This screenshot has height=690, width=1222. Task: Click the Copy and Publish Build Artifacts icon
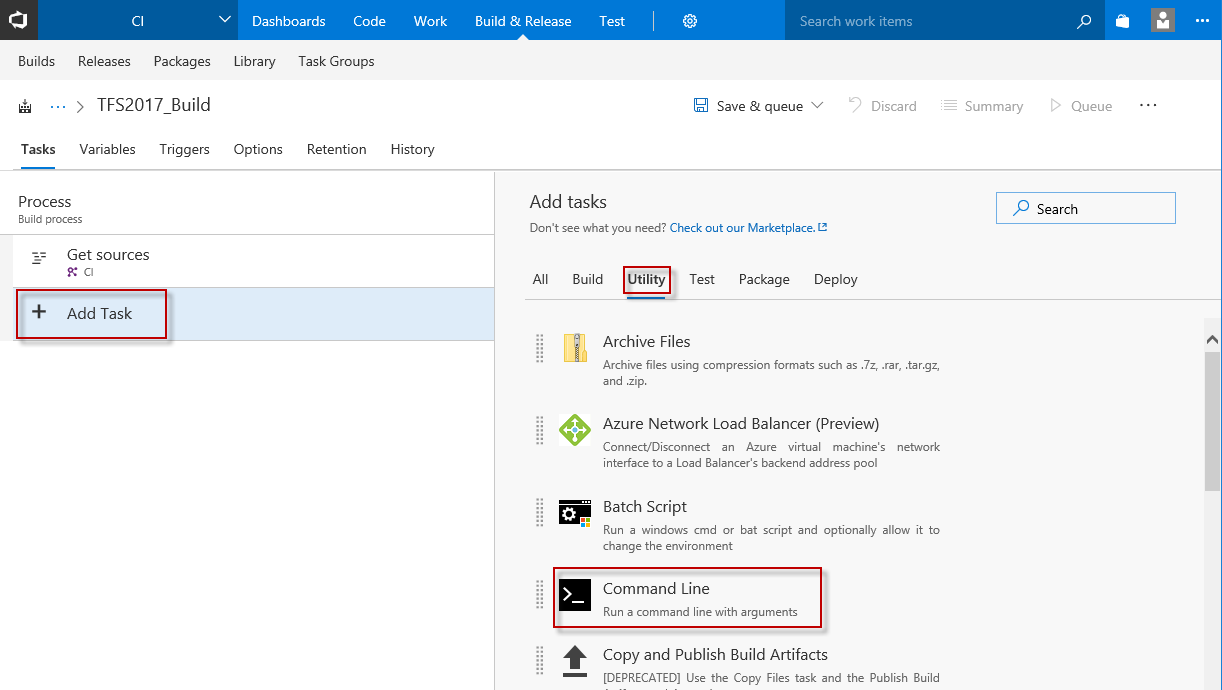click(x=575, y=660)
